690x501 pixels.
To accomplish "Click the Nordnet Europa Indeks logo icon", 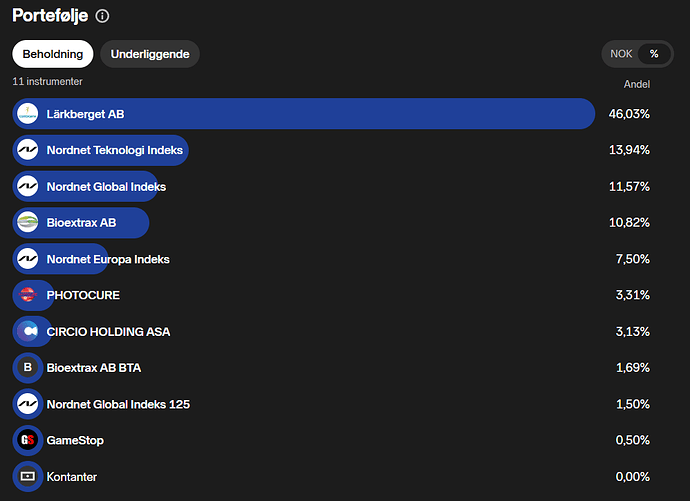I will [x=28, y=259].
